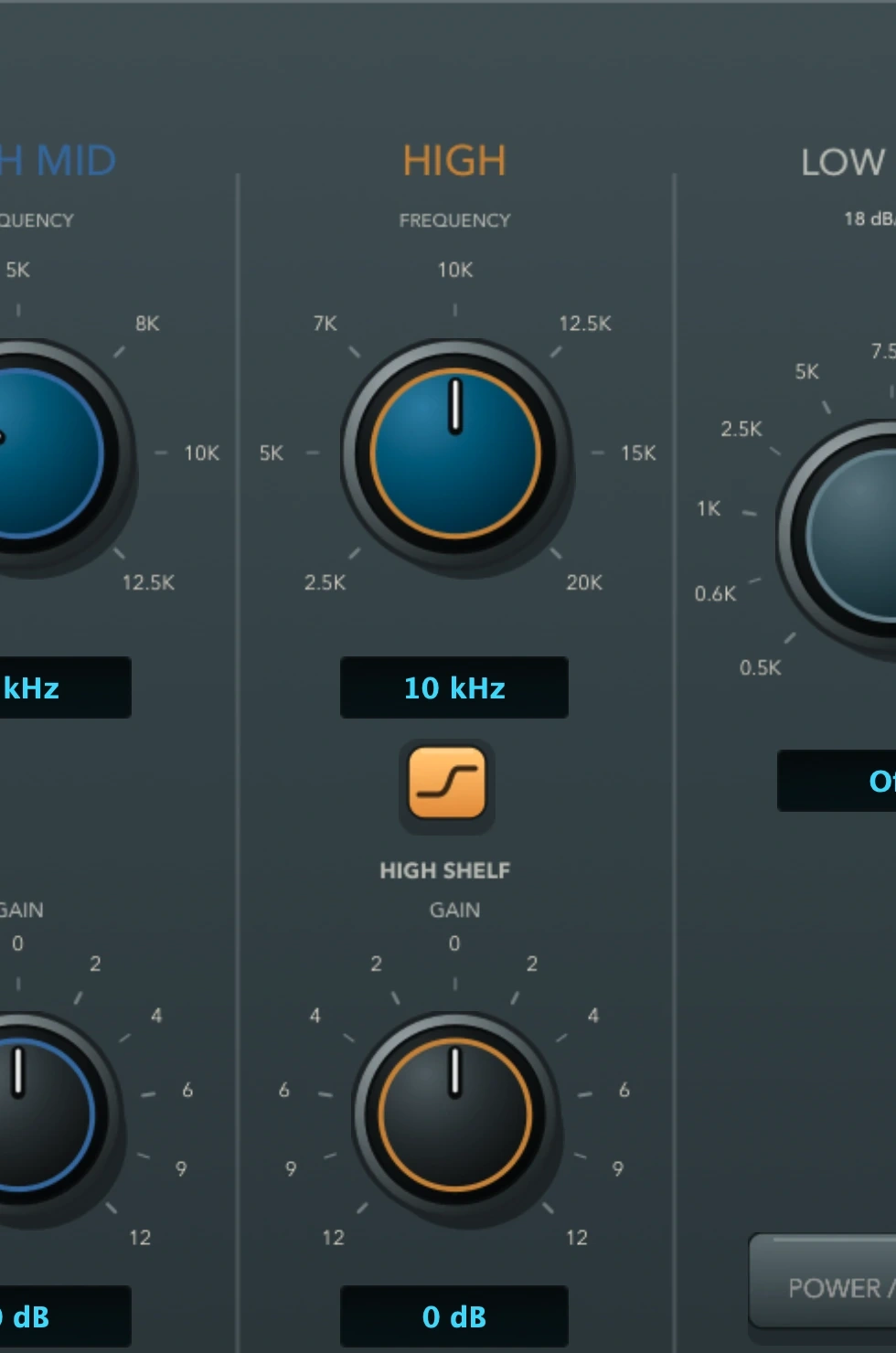This screenshot has width=896, height=1353.
Task: Click the 0 mark above HIGH gain knob
Action: tap(454, 943)
